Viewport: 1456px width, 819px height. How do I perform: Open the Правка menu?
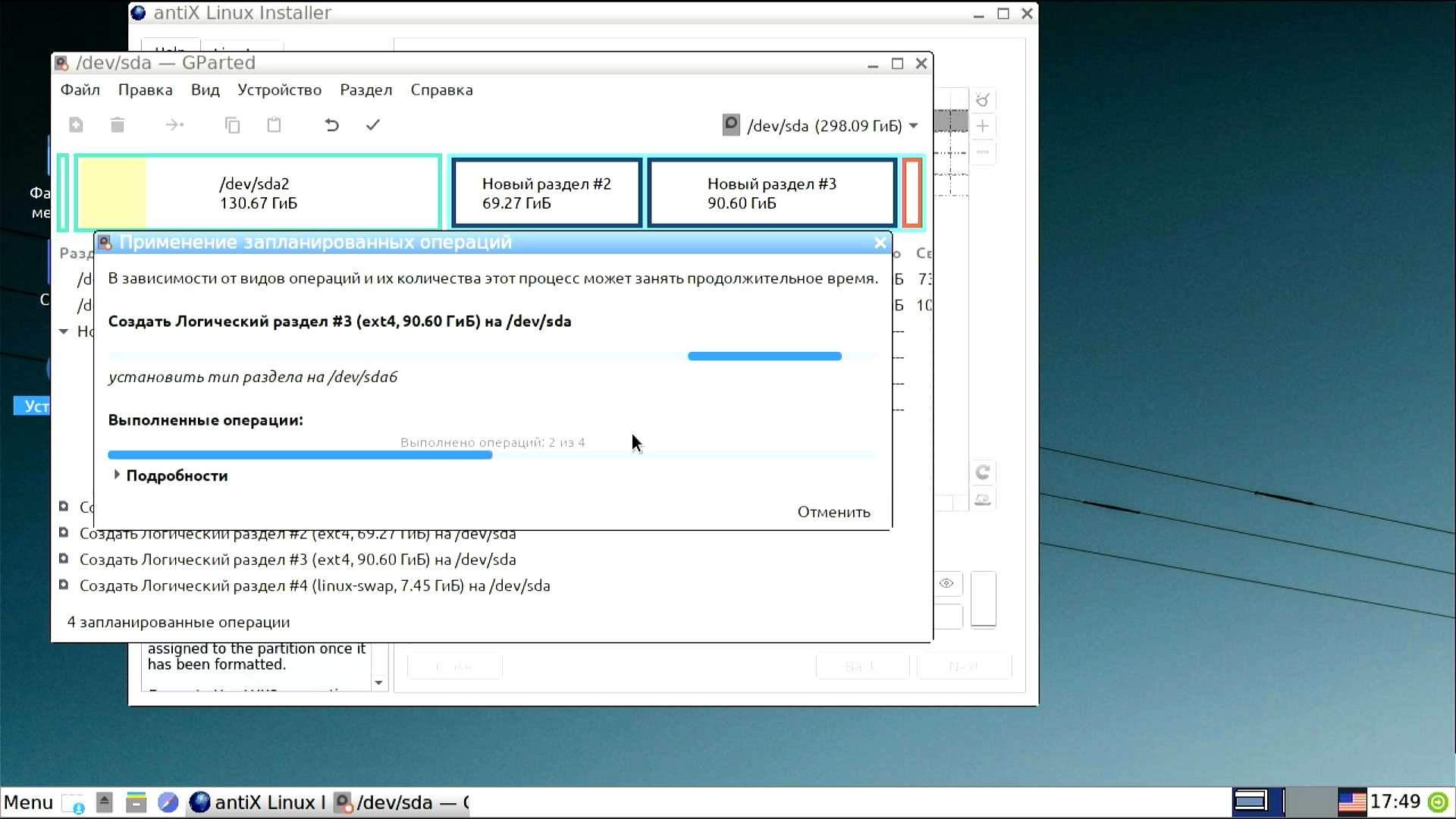[x=145, y=89]
